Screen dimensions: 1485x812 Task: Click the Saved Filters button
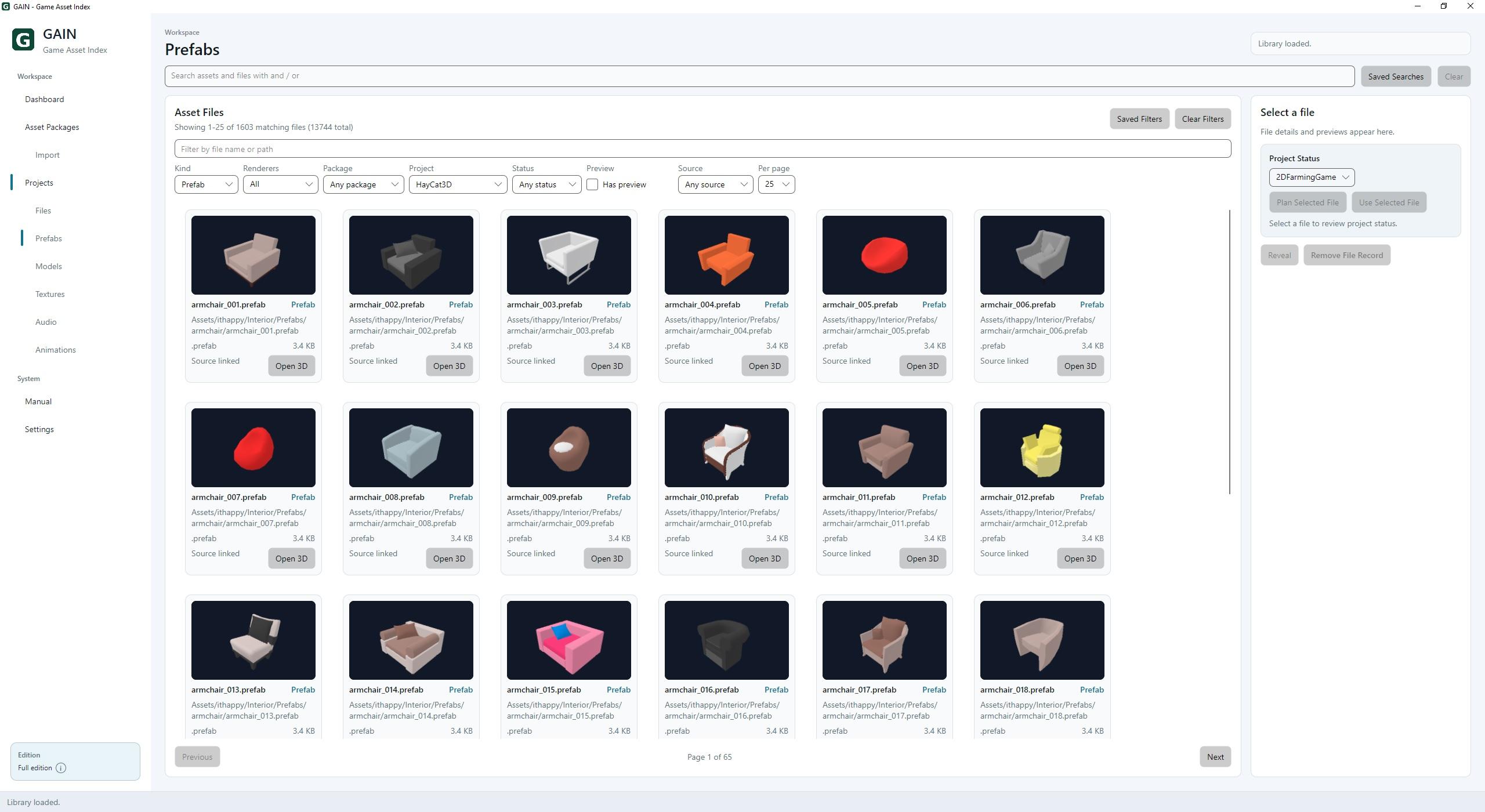click(x=1139, y=119)
